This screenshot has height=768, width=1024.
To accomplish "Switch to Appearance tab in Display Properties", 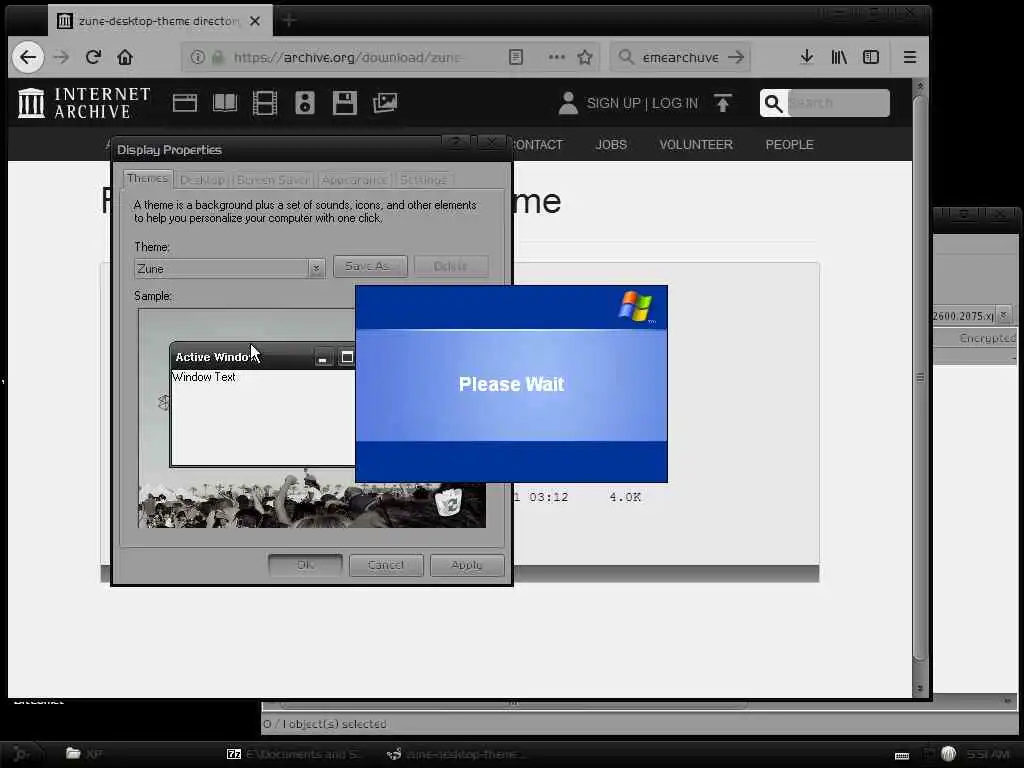I will point(355,180).
